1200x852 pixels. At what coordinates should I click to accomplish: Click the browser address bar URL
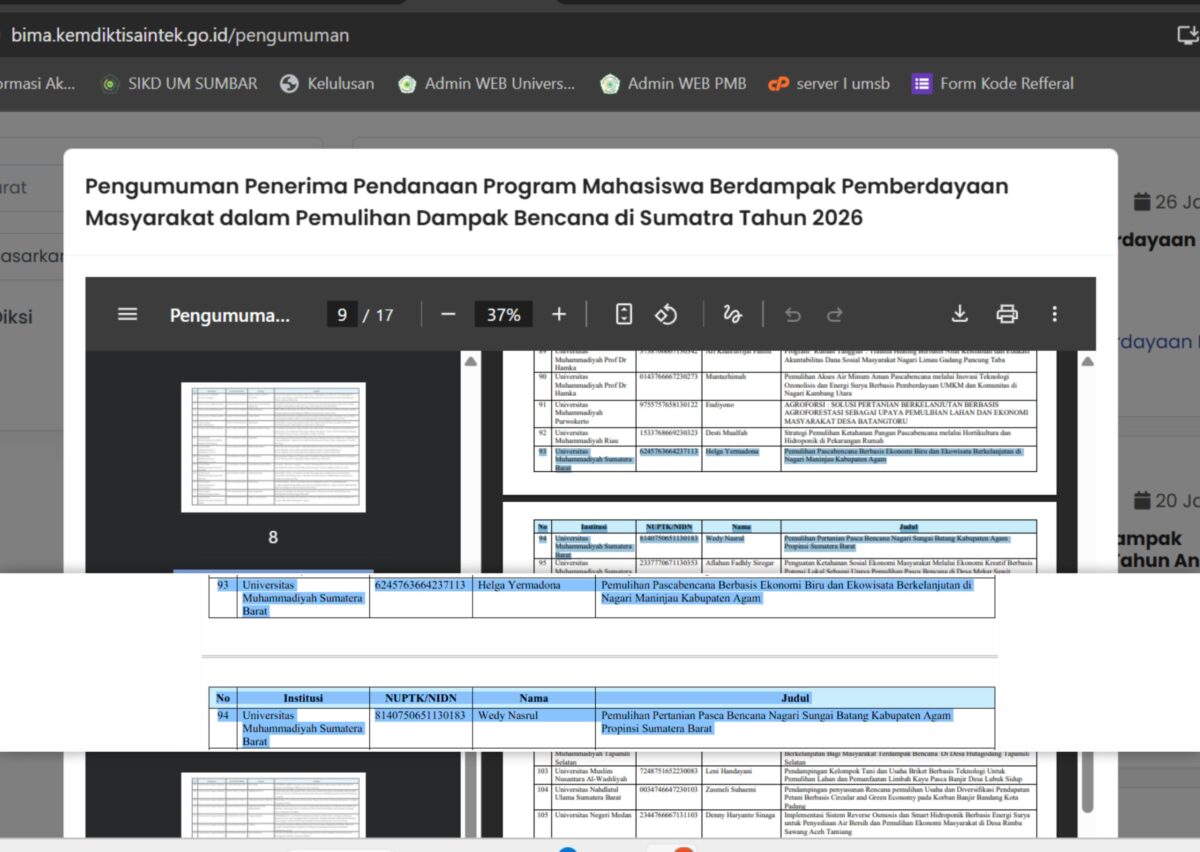click(x=180, y=35)
